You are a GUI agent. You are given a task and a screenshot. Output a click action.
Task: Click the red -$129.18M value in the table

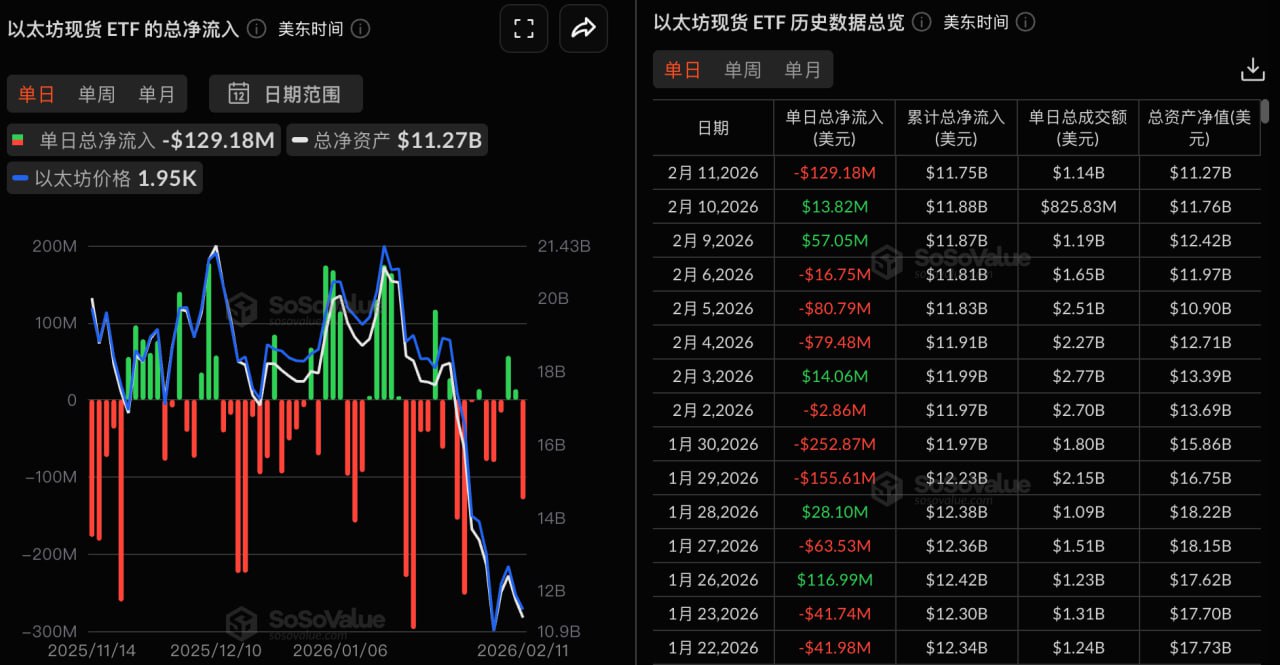point(835,173)
